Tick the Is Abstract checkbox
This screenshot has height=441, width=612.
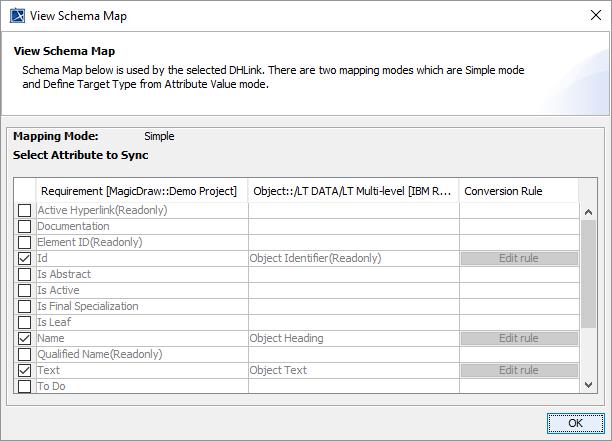pos(25,274)
